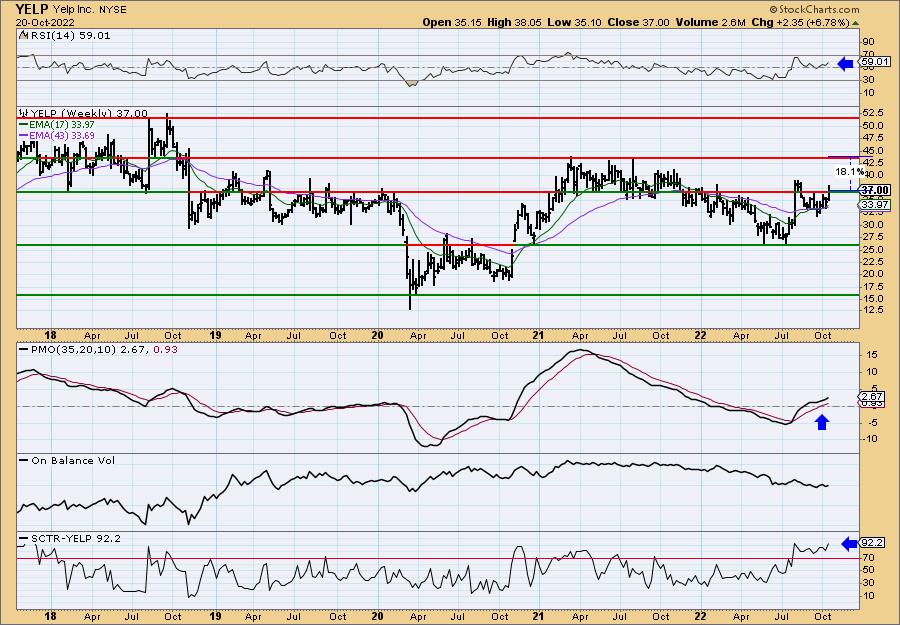The image size is (900, 625).
Task: Click the PMO(35,20,10) 2.67 legend
Action: click(x=90, y=349)
